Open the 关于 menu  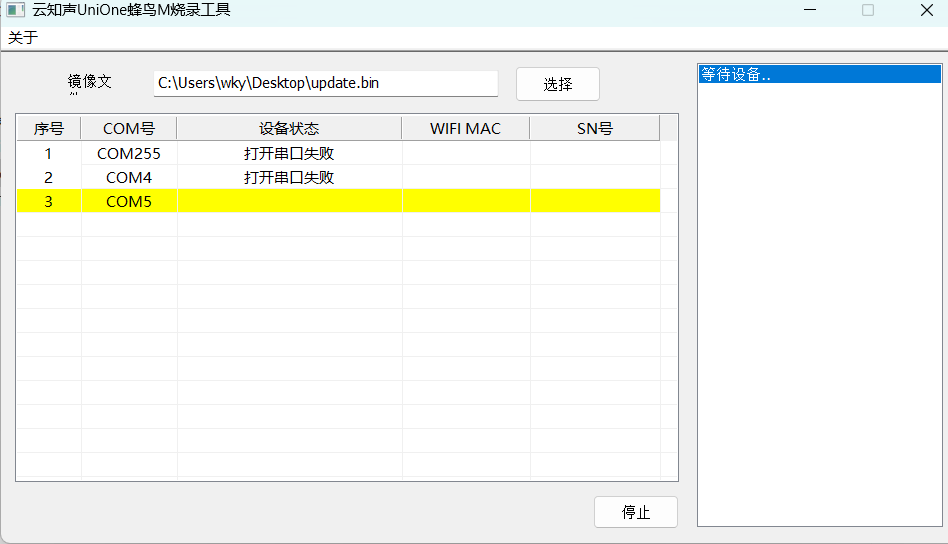[x=23, y=37]
